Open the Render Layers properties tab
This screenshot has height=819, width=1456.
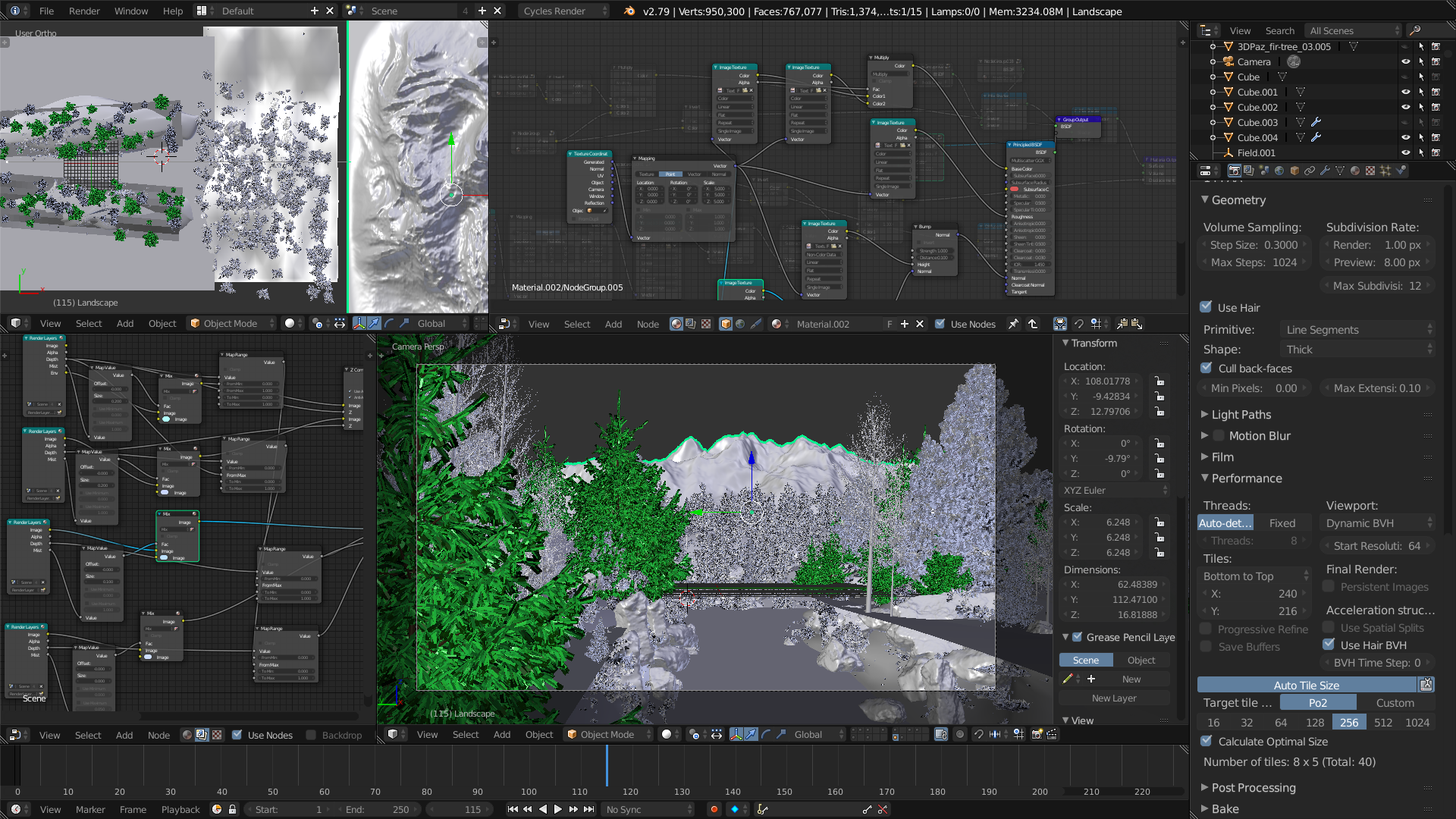pos(1249,171)
